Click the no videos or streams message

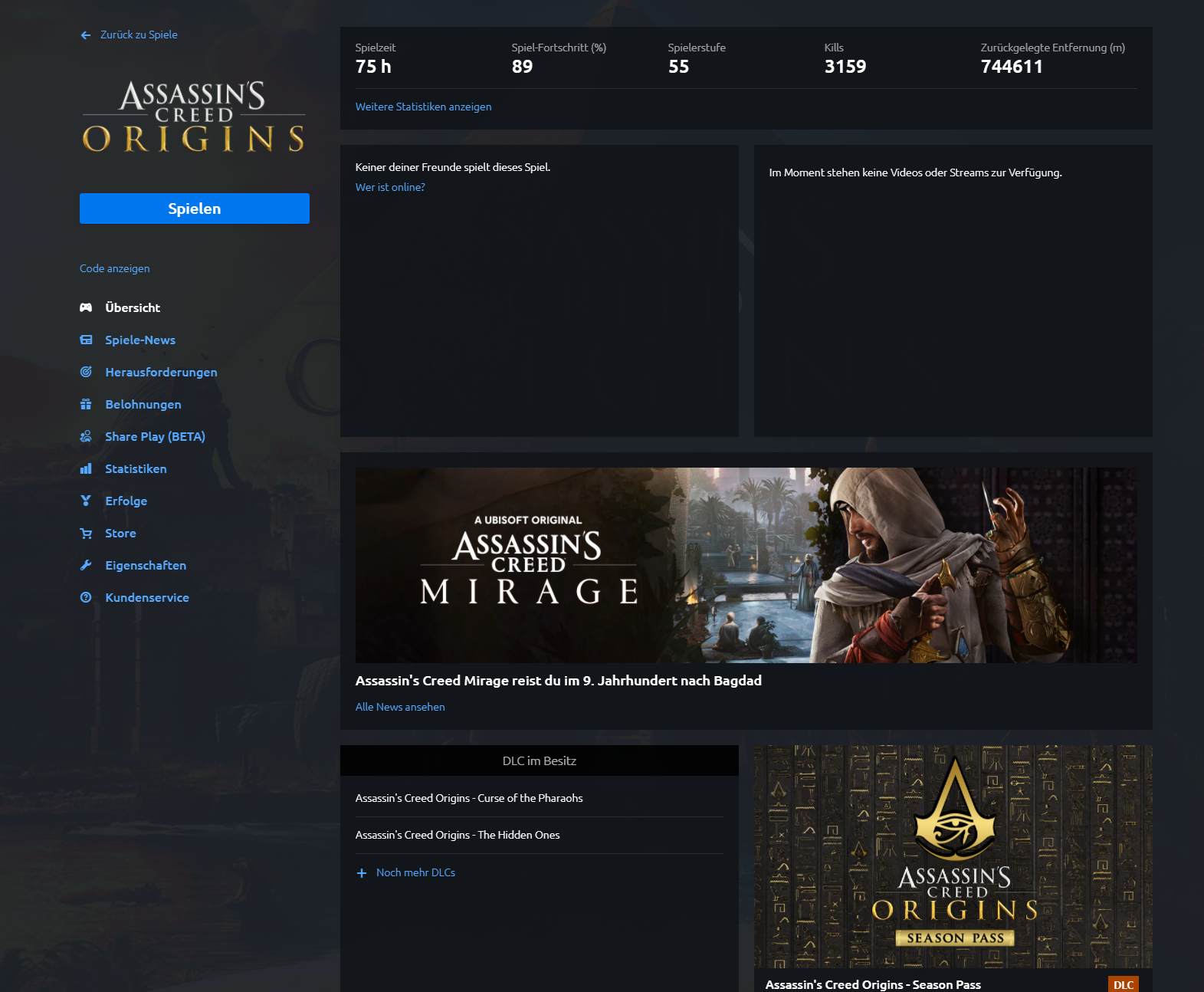(915, 172)
